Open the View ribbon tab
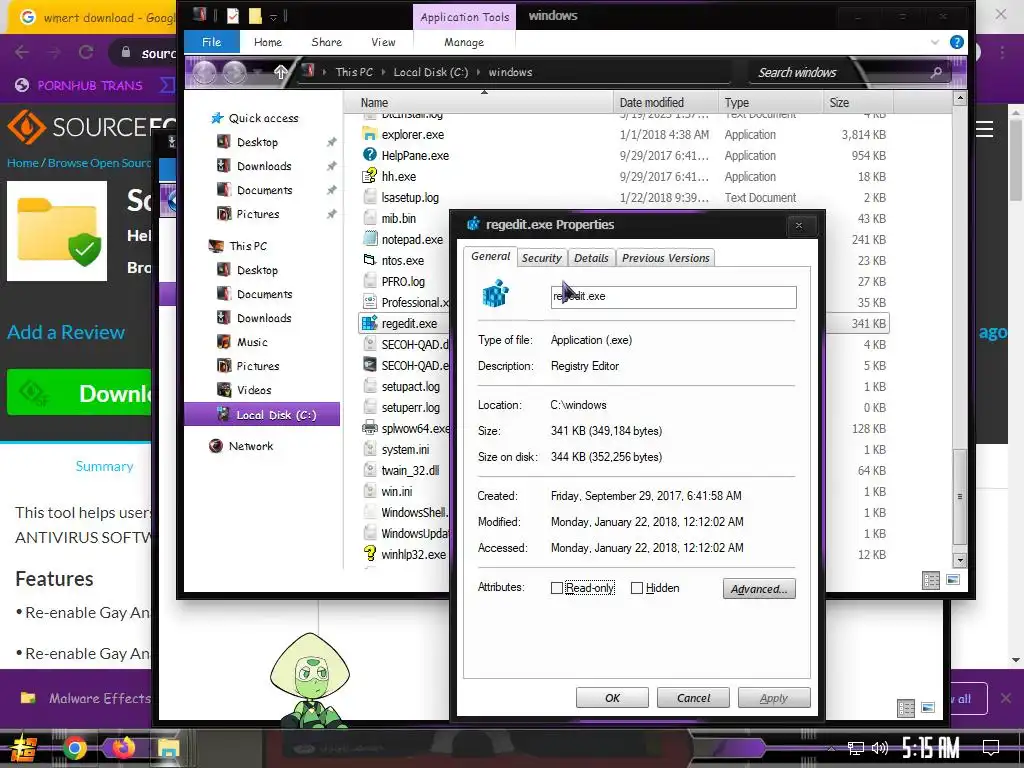 tap(383, 42)
